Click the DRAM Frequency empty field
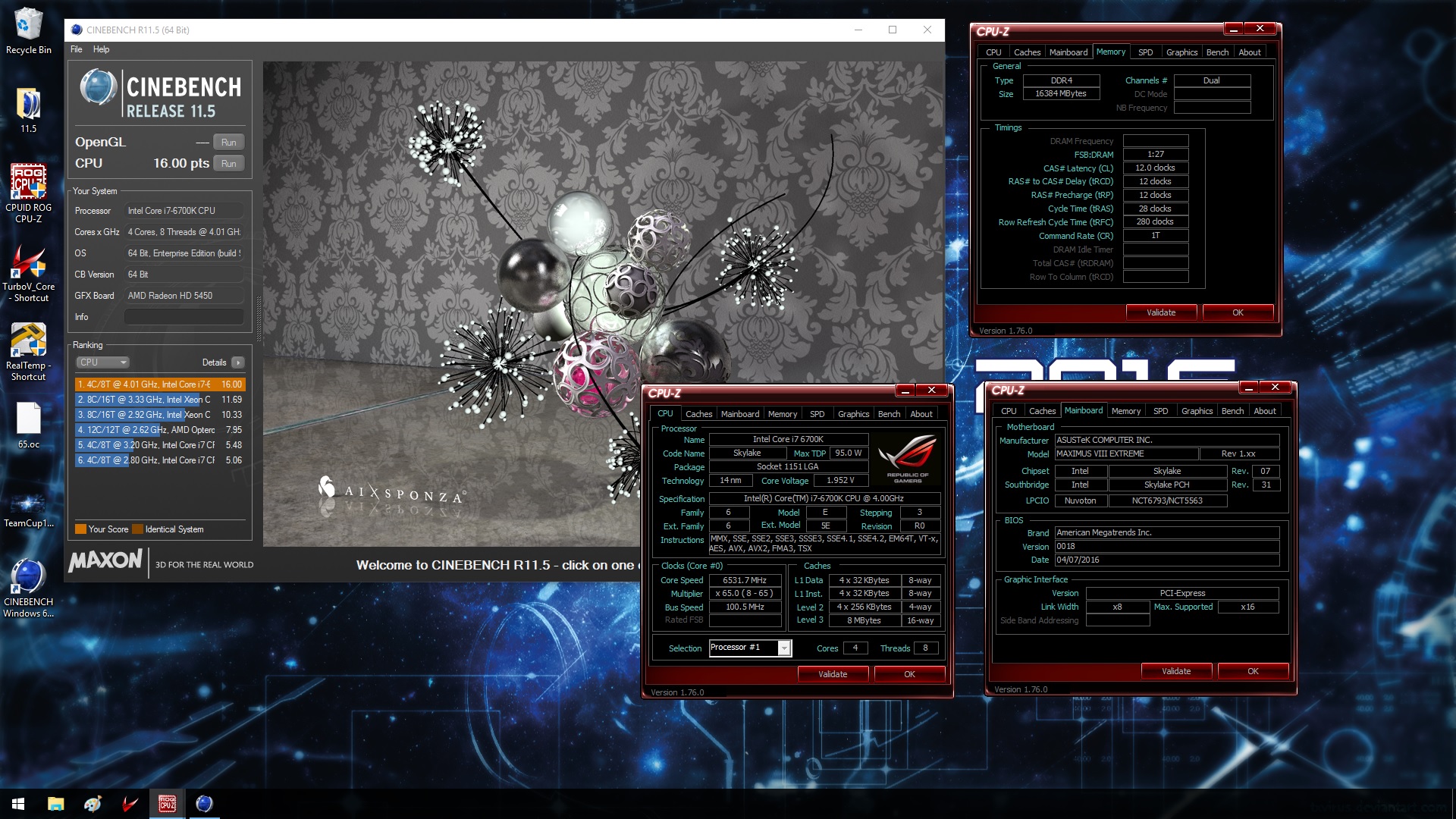 point(1155,141)
